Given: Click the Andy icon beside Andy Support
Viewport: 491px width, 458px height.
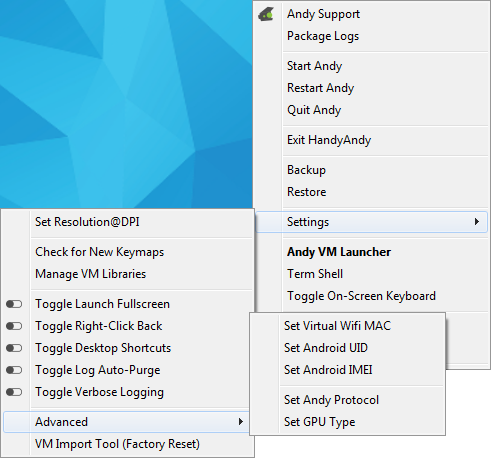Looking at the screenshot, I should click(x=266, y=15).
